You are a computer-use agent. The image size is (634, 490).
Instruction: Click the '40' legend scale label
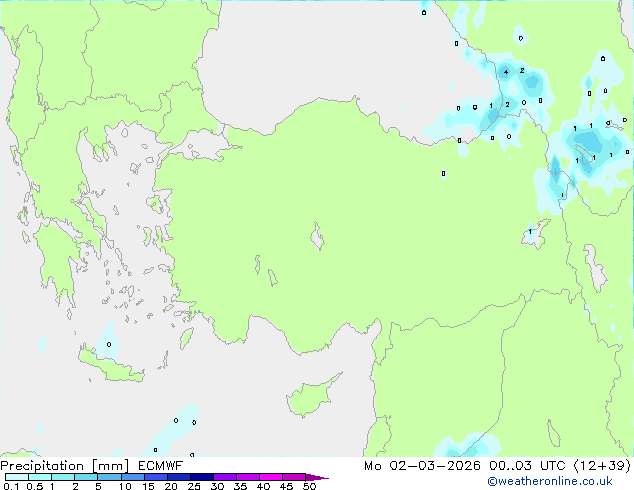263,486
